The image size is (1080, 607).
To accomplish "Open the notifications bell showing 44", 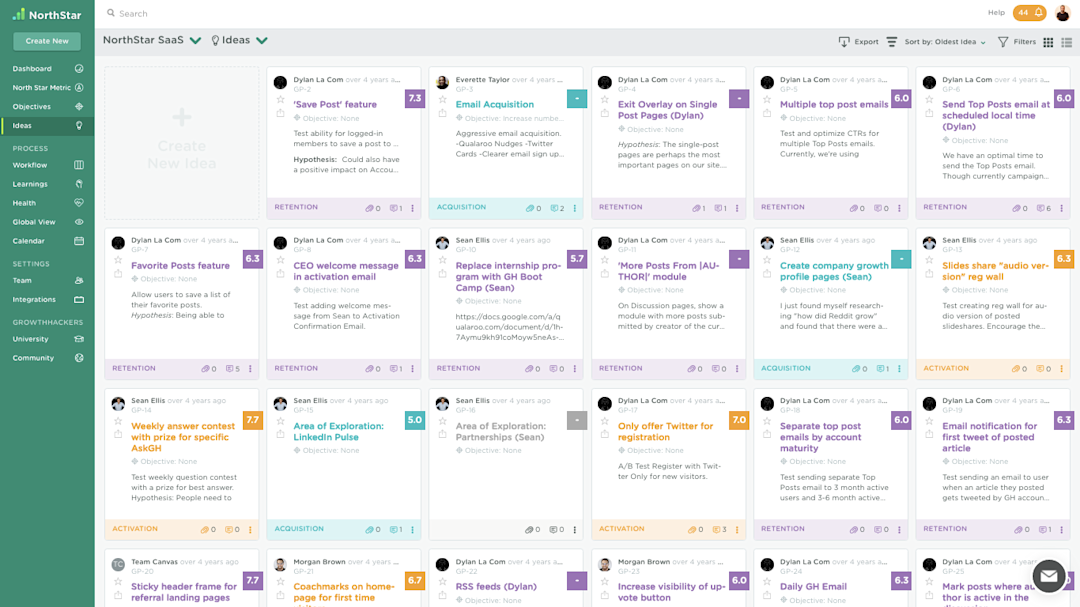I will point(1030,12).
